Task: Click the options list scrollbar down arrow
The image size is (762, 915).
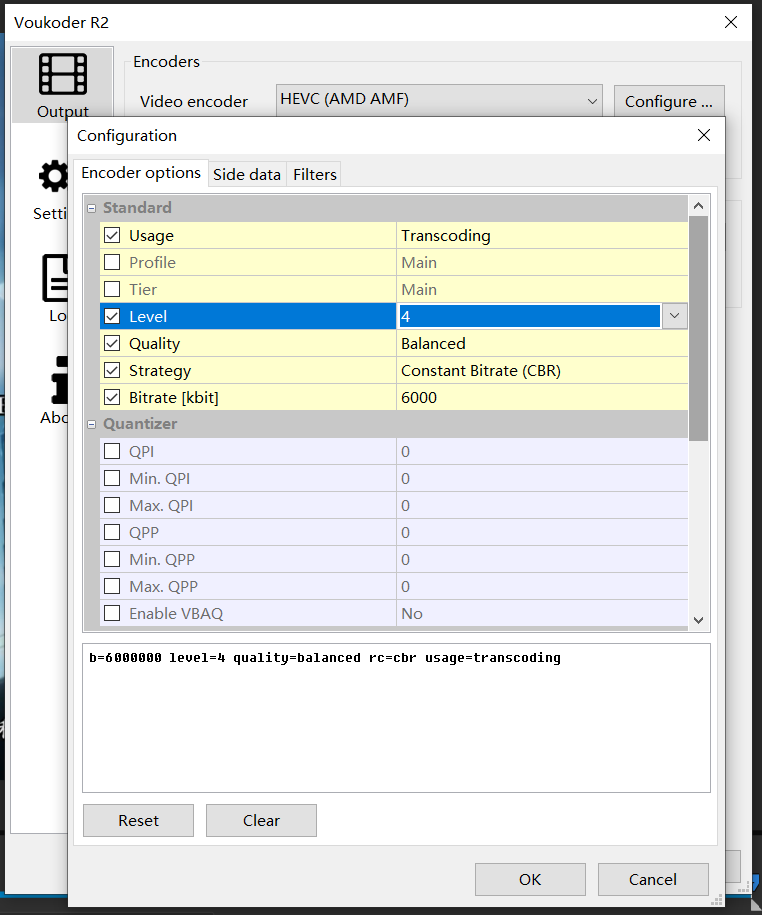Action: pyautogui.click(x=698, y=620)
